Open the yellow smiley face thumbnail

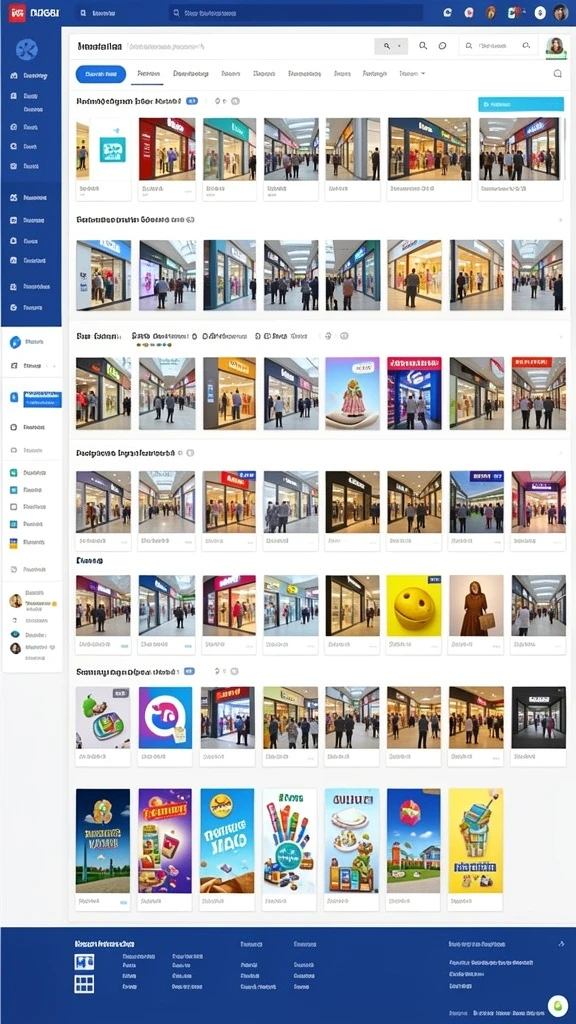tap(414, 605)
